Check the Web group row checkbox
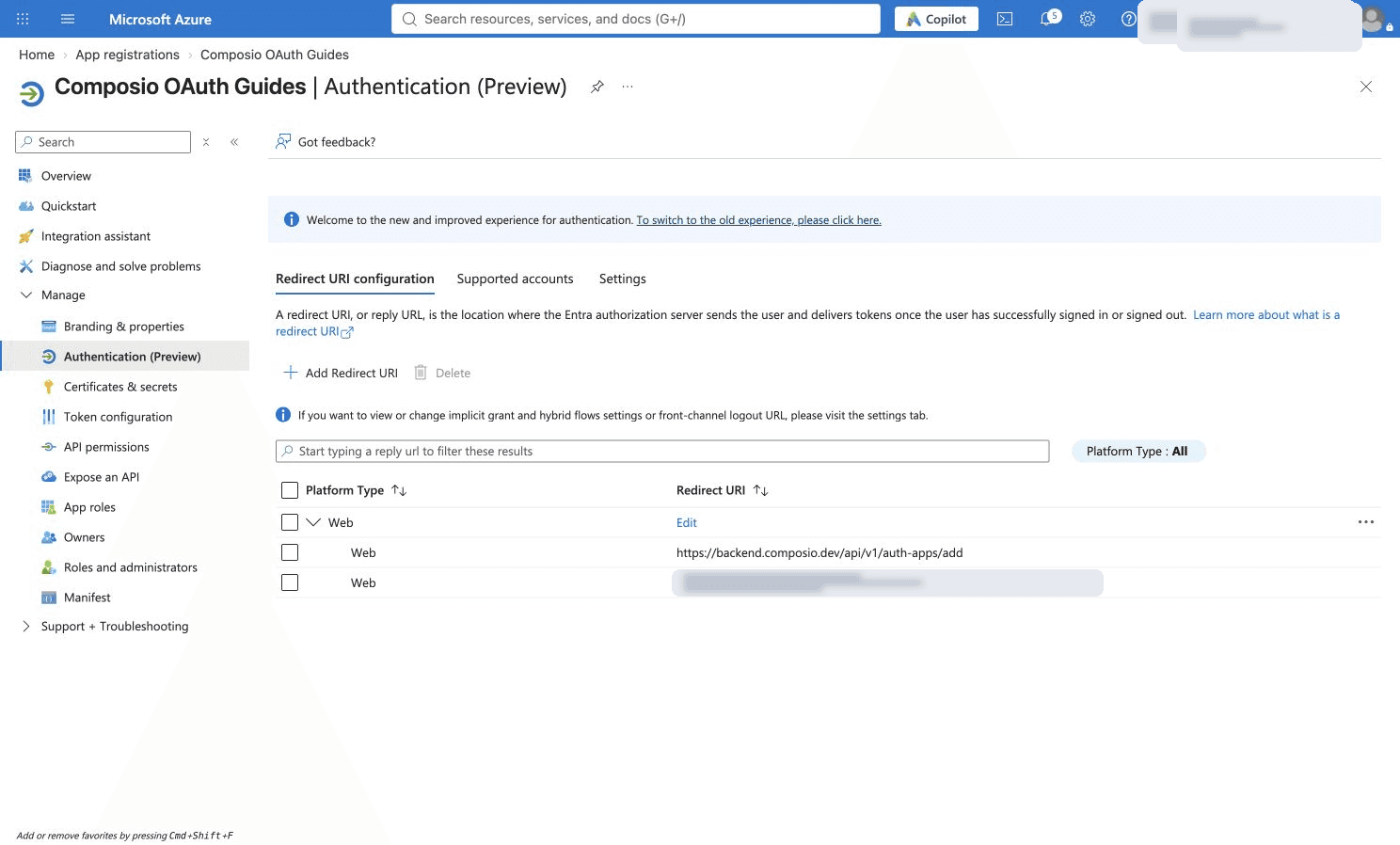 pyautogui.click(x=290, y=522)
